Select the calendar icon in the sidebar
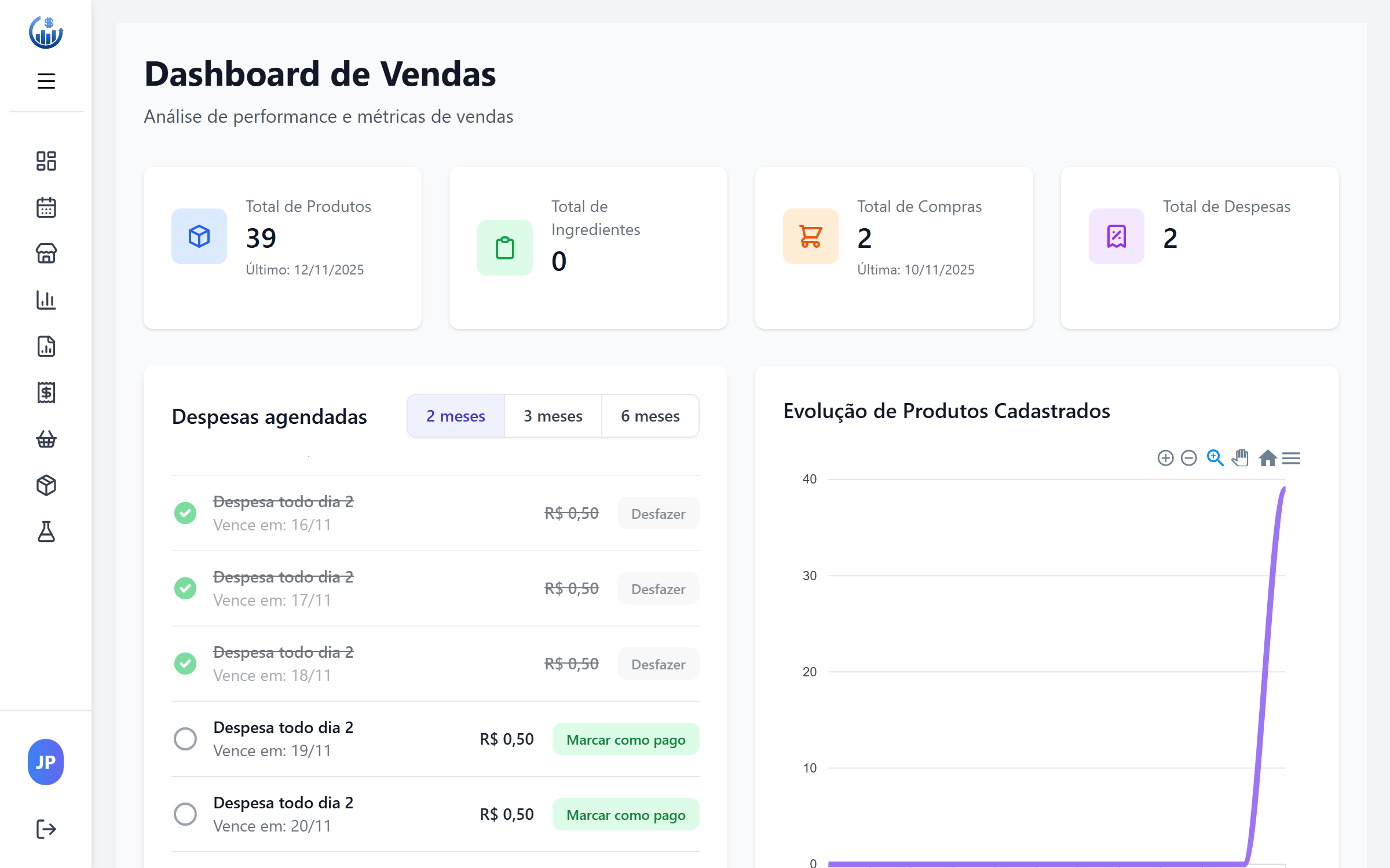The width and height of the screenshot is (1390, 868). click(x=46, y=207)
